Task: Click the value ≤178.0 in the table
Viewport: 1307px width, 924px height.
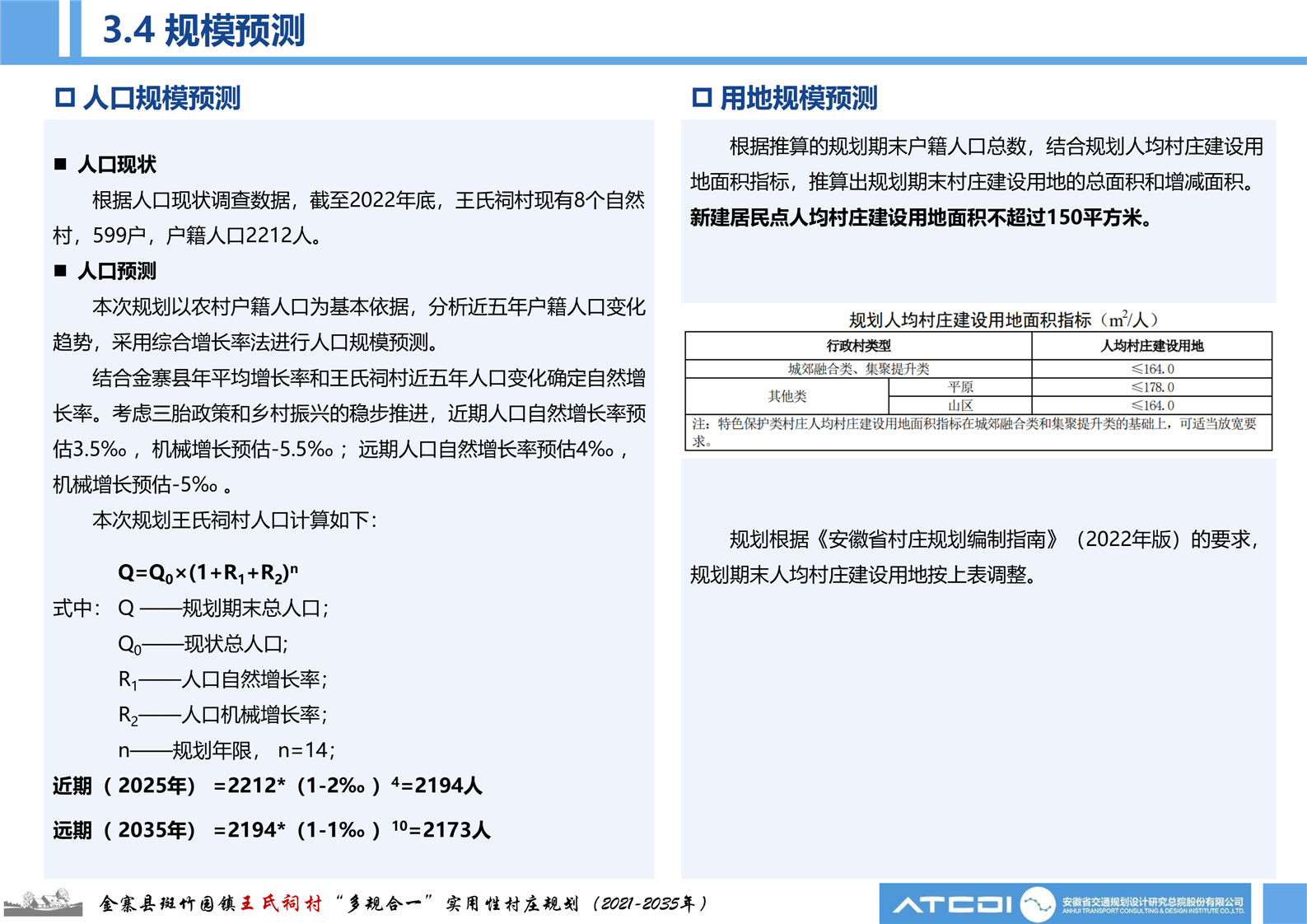Action: coord(1152,387)
